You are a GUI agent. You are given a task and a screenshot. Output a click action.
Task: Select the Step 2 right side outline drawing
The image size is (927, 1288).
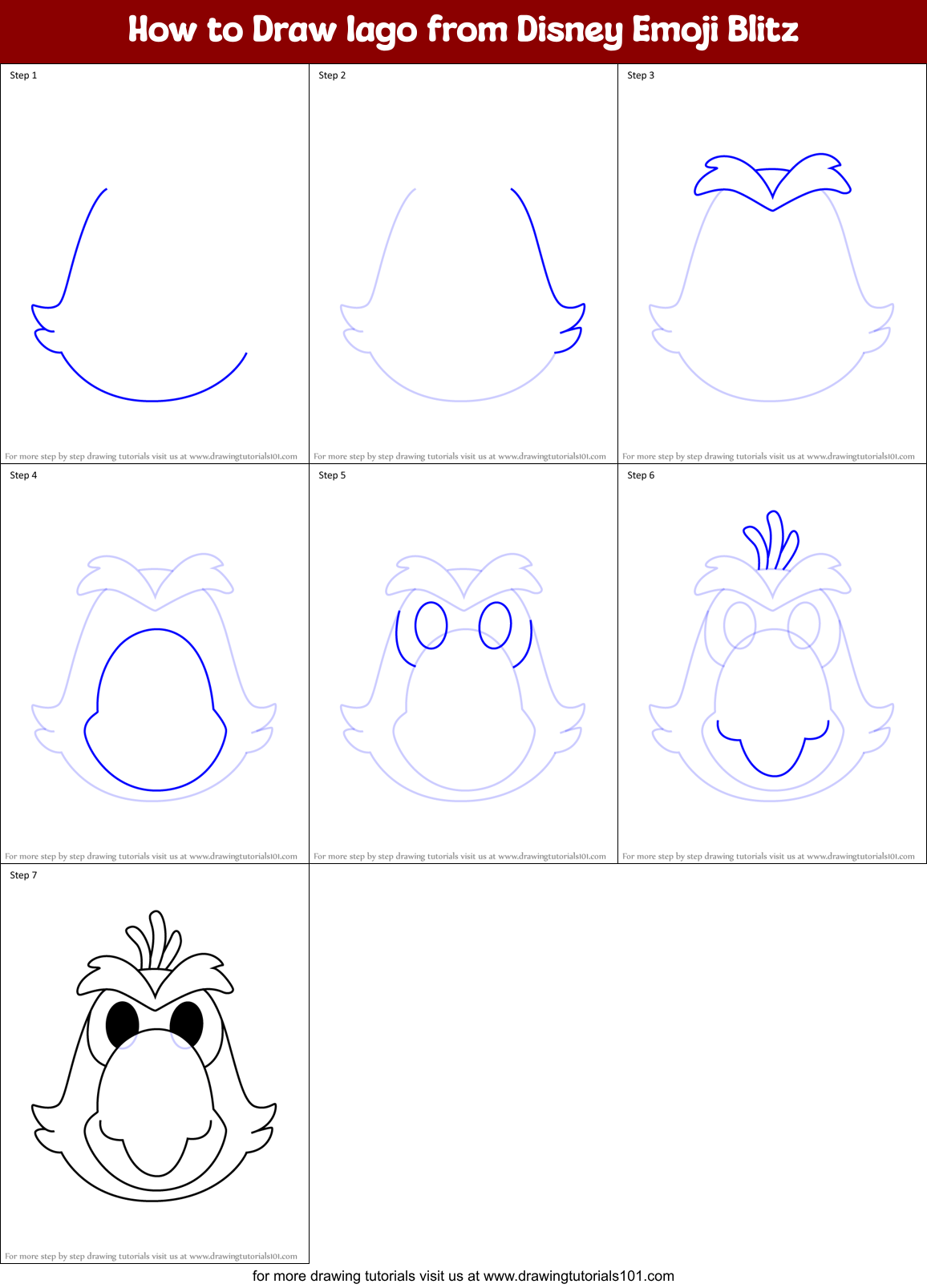pos(549,271)
